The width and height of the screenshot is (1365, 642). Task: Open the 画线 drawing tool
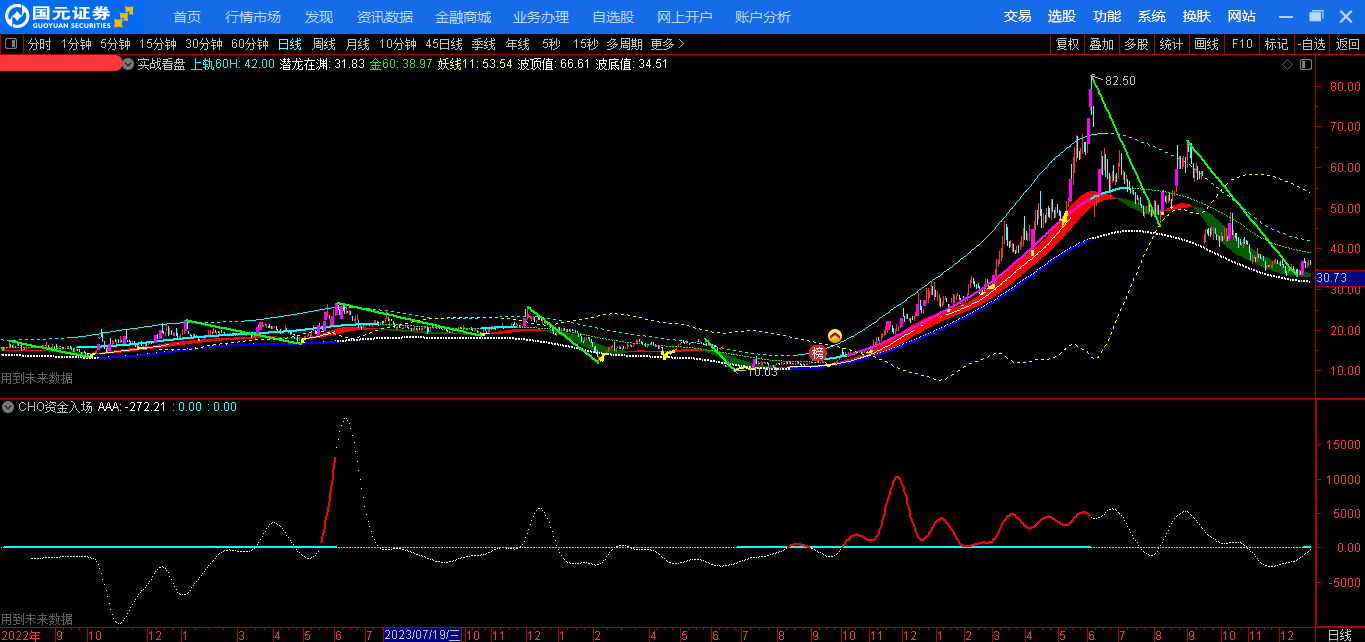tap(1207, 44)
